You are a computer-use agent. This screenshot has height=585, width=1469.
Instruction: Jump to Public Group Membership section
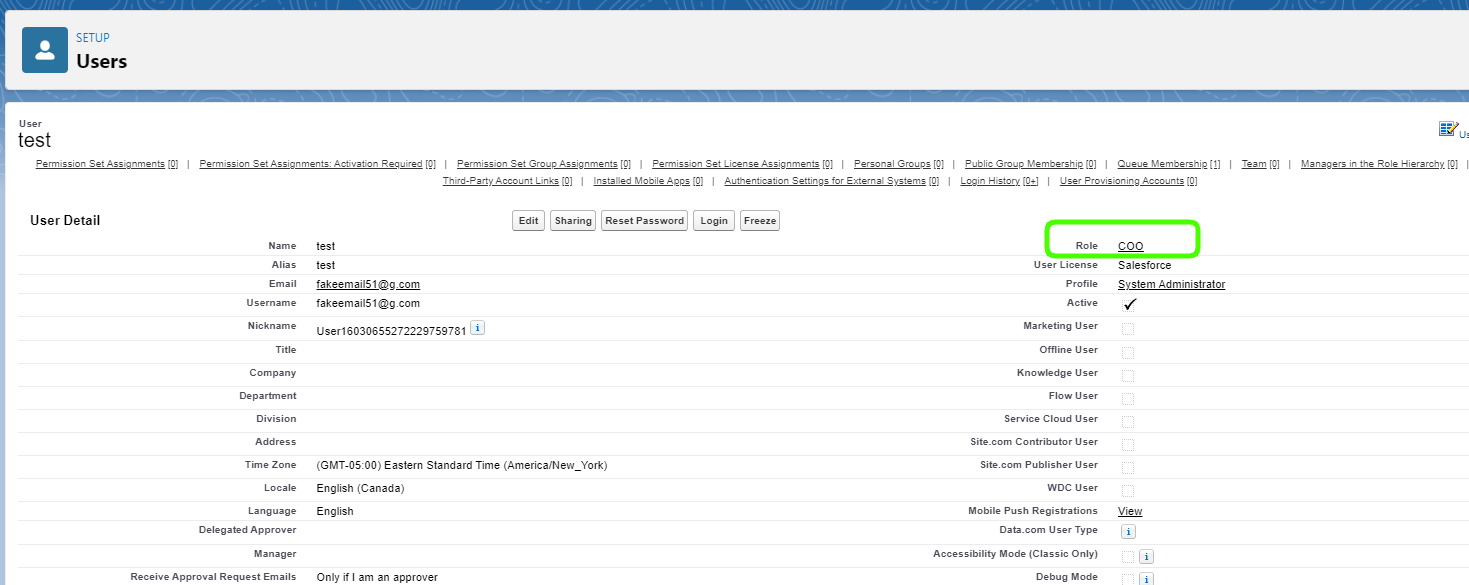1030,164
